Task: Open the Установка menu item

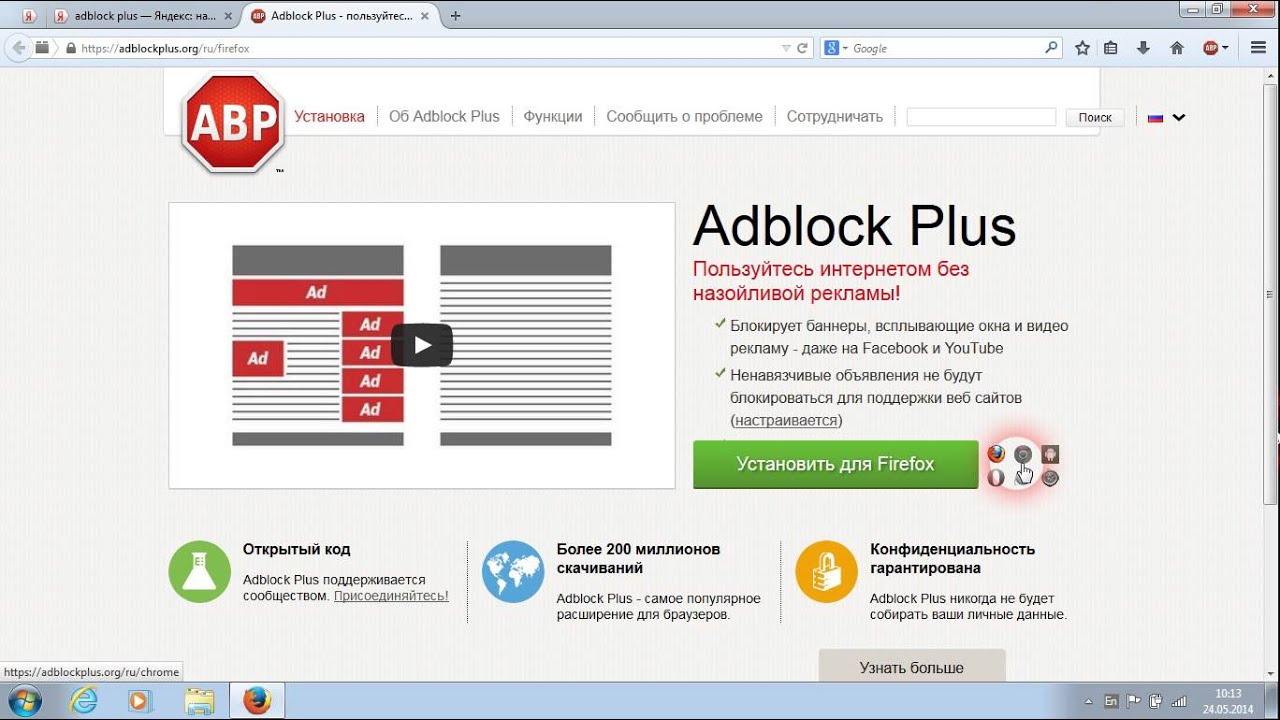Action: pos(329,116)
